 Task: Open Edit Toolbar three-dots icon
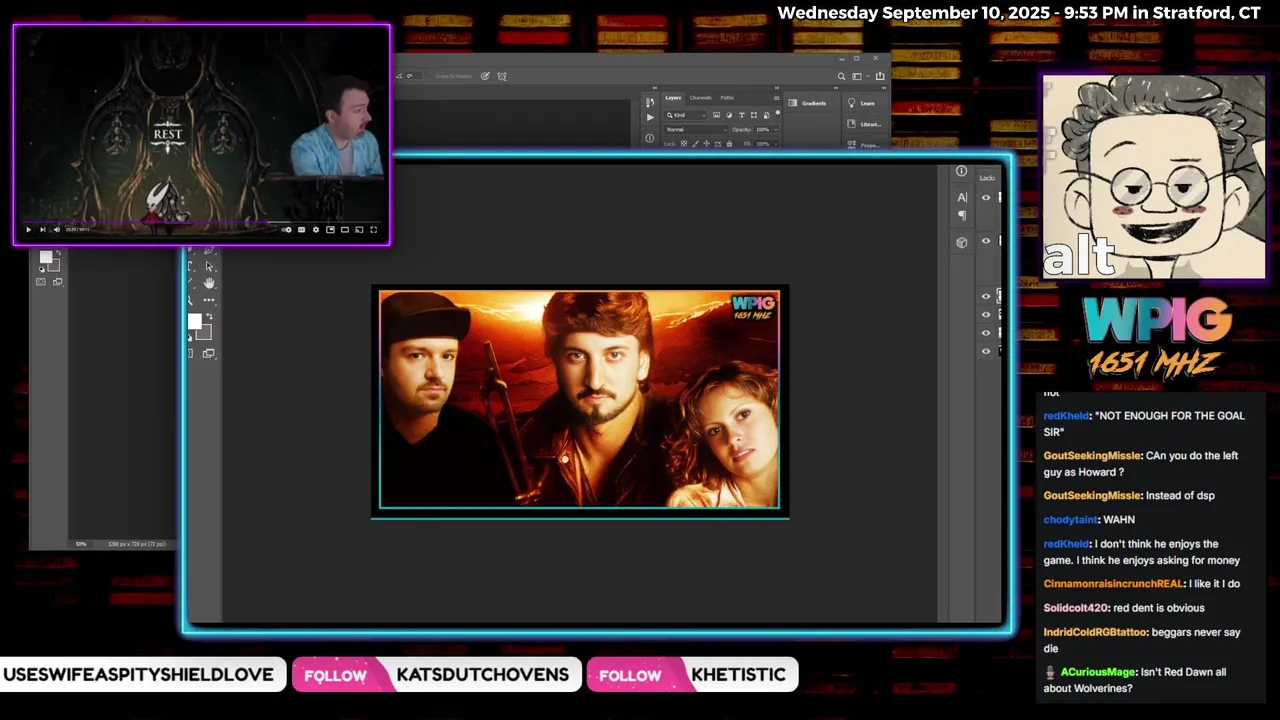tap(209, 300)
